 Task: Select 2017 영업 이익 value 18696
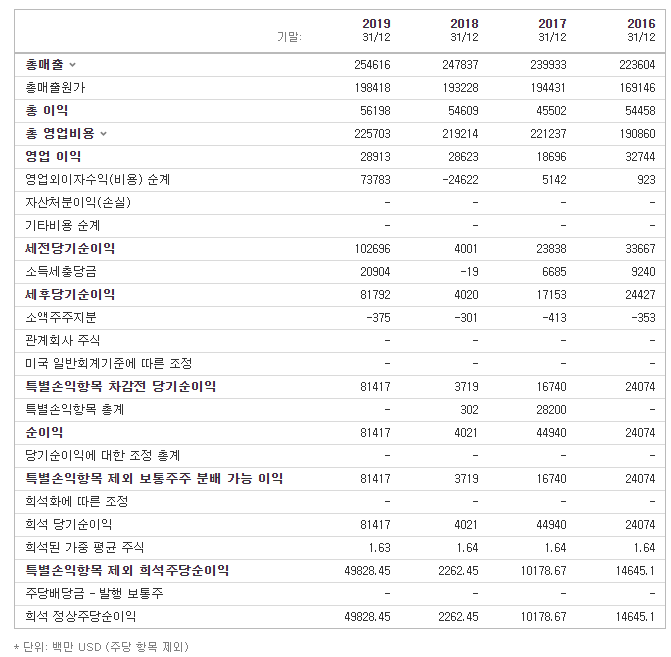coord(552,157)
